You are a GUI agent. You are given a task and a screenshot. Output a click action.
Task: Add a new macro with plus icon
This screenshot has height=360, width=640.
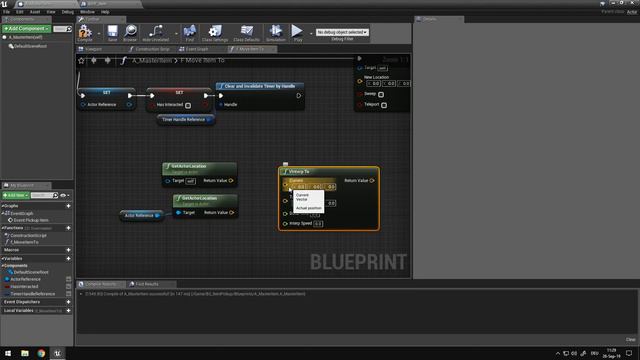68,249
